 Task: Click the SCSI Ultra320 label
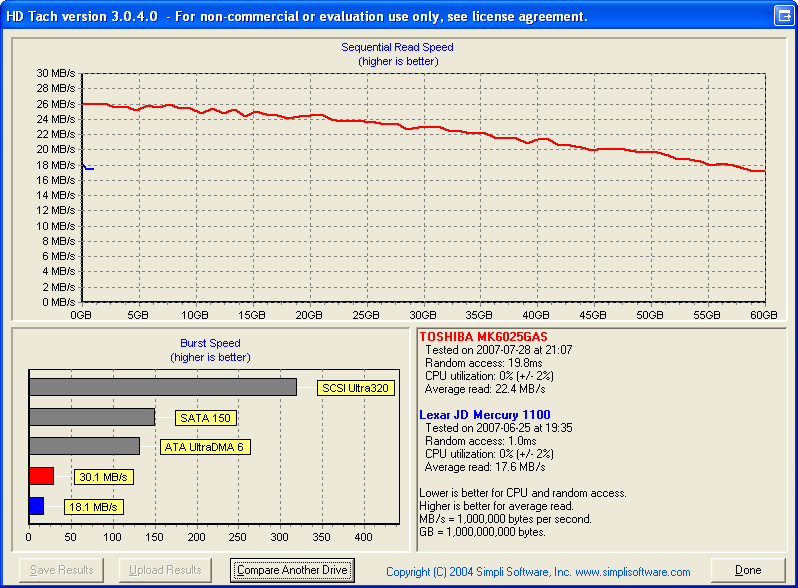[355, 388]
